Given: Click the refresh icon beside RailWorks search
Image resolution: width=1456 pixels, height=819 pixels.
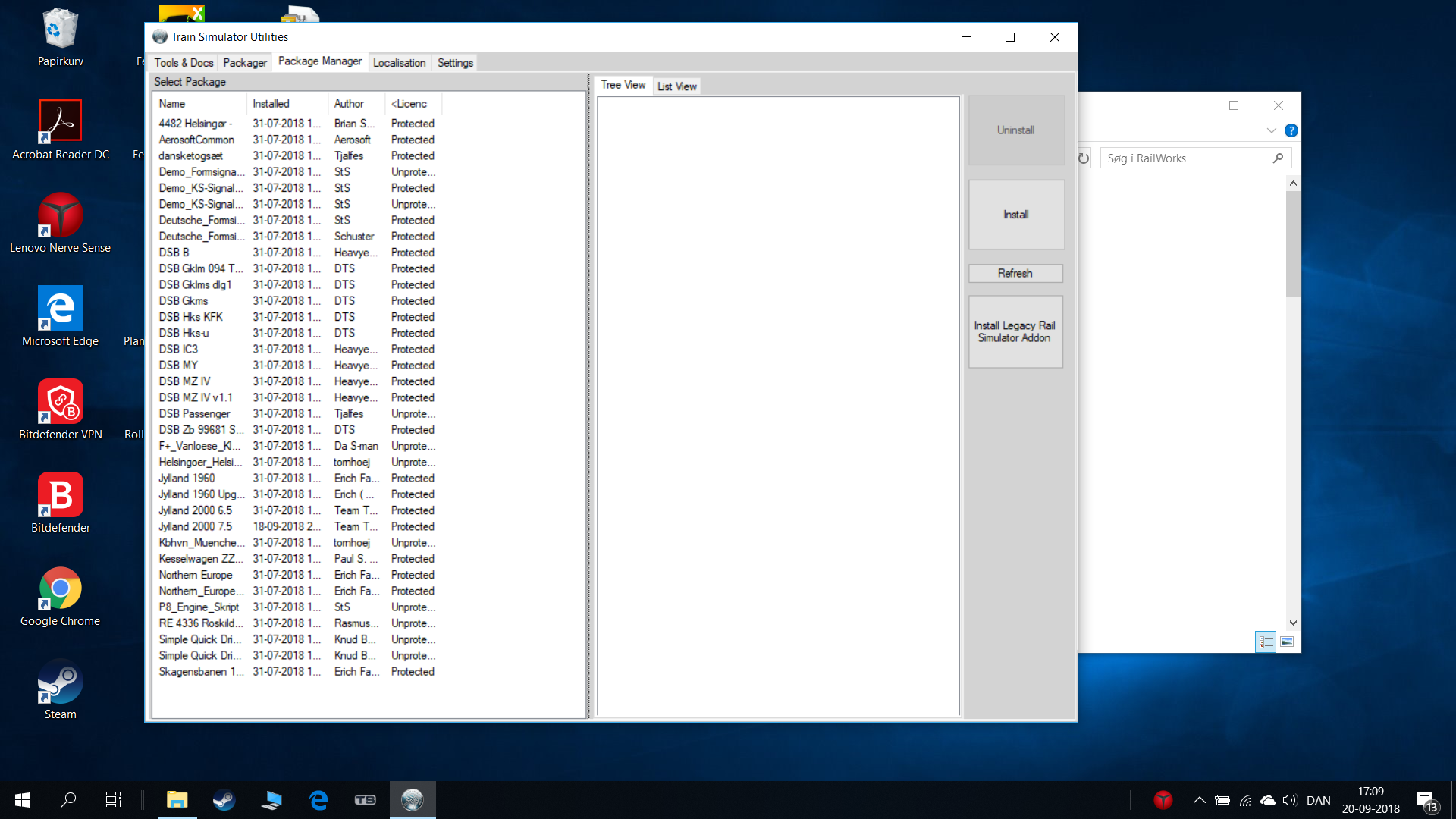Looking at the screenshot, I should [x=1084, y=158].
